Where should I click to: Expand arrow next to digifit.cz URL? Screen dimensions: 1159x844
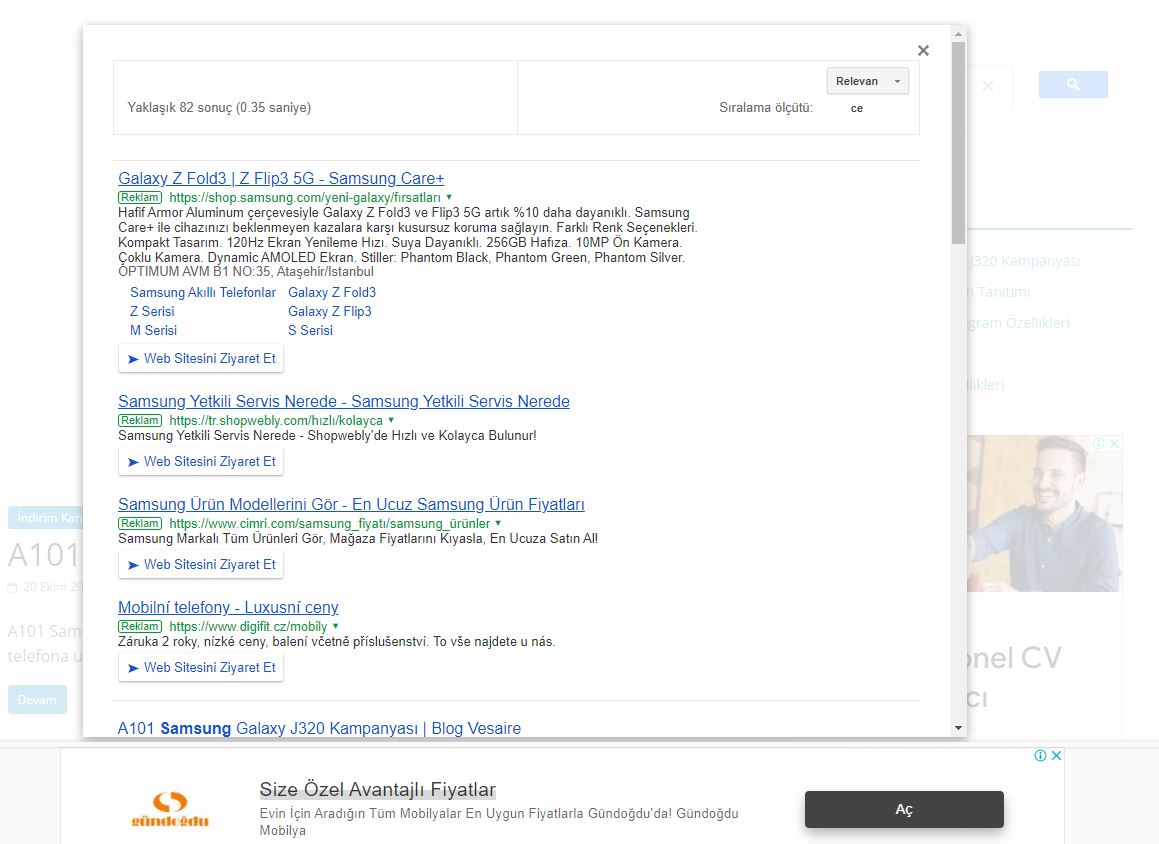point(336,626)
